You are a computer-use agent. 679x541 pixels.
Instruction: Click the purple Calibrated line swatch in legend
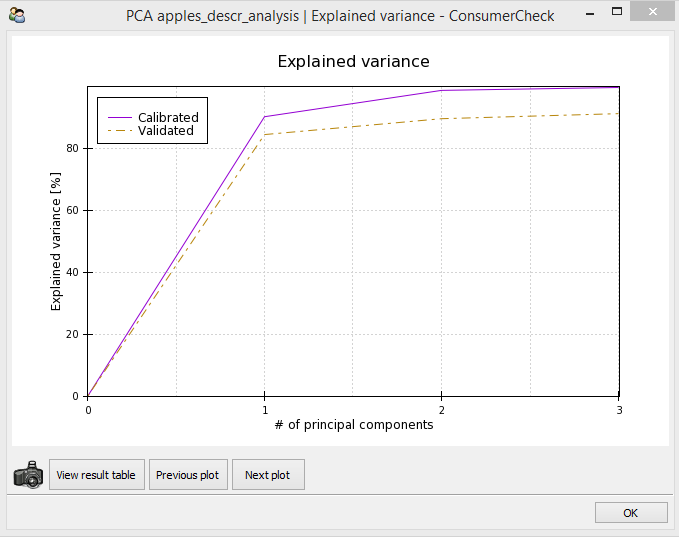[120, 117]
